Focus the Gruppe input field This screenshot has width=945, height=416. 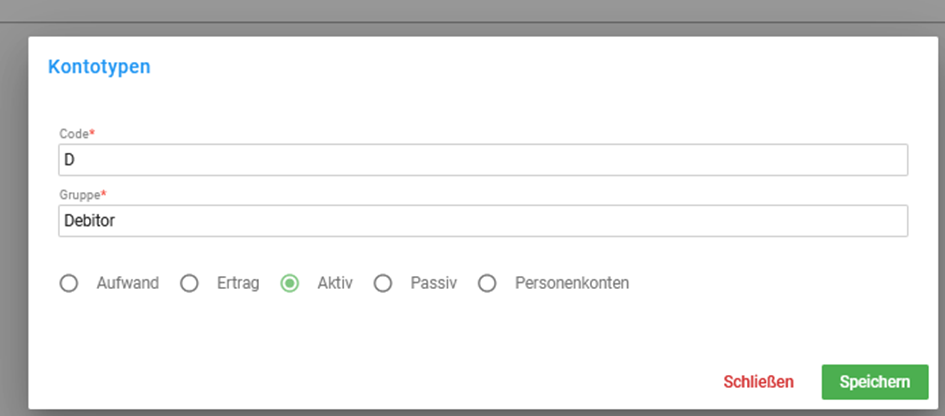[483, 221]
